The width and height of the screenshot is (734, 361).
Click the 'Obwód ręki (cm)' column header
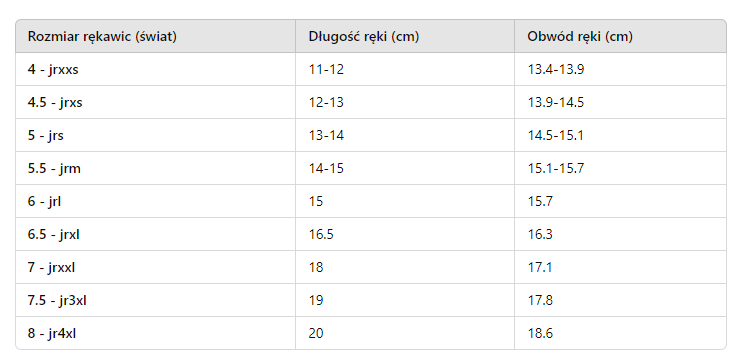[x=620, y=36]
